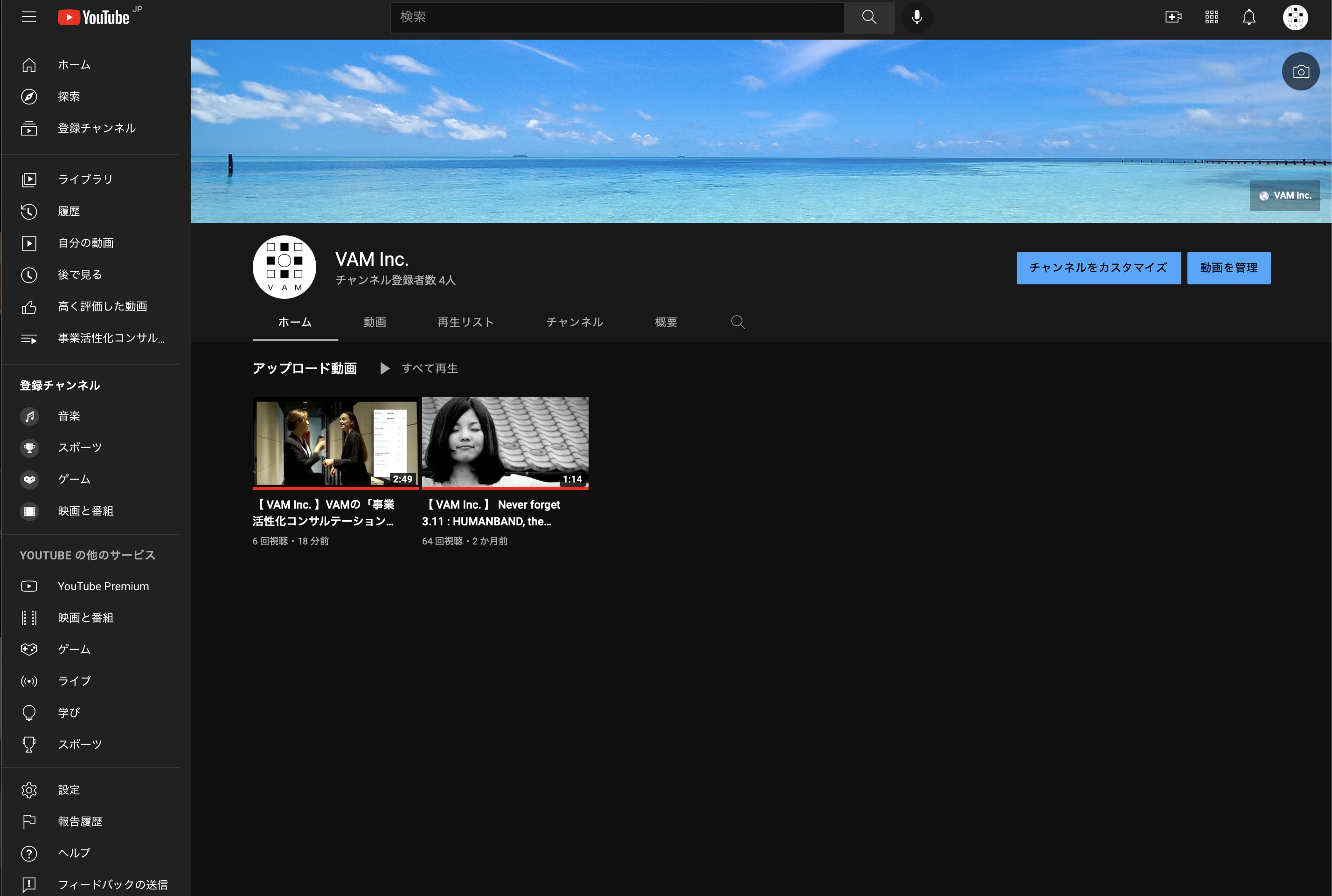Open the 1:14 video thumbnail

[506, 443]
